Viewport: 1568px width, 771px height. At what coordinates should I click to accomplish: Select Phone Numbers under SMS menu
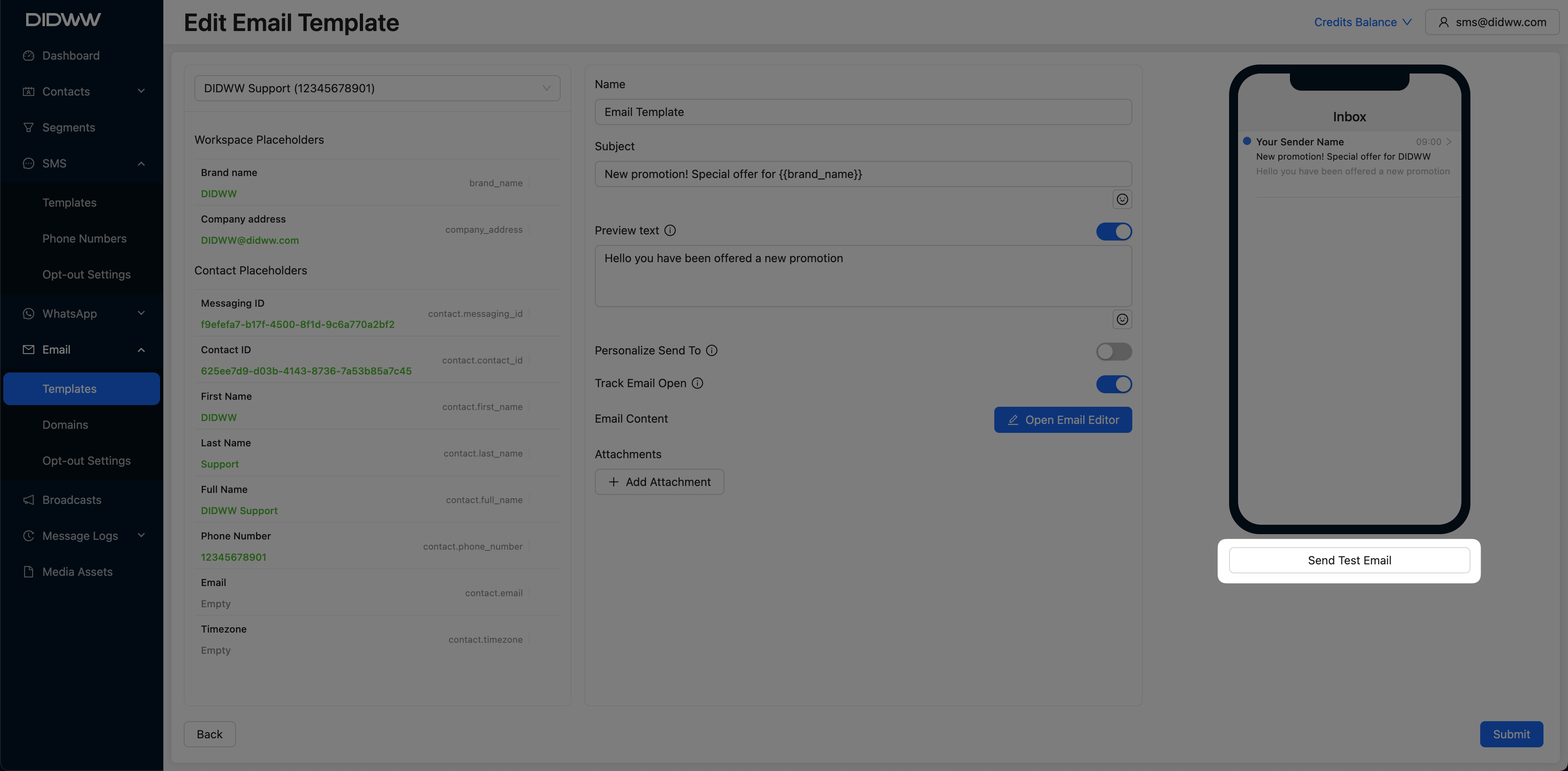click(x=85, y=238)
